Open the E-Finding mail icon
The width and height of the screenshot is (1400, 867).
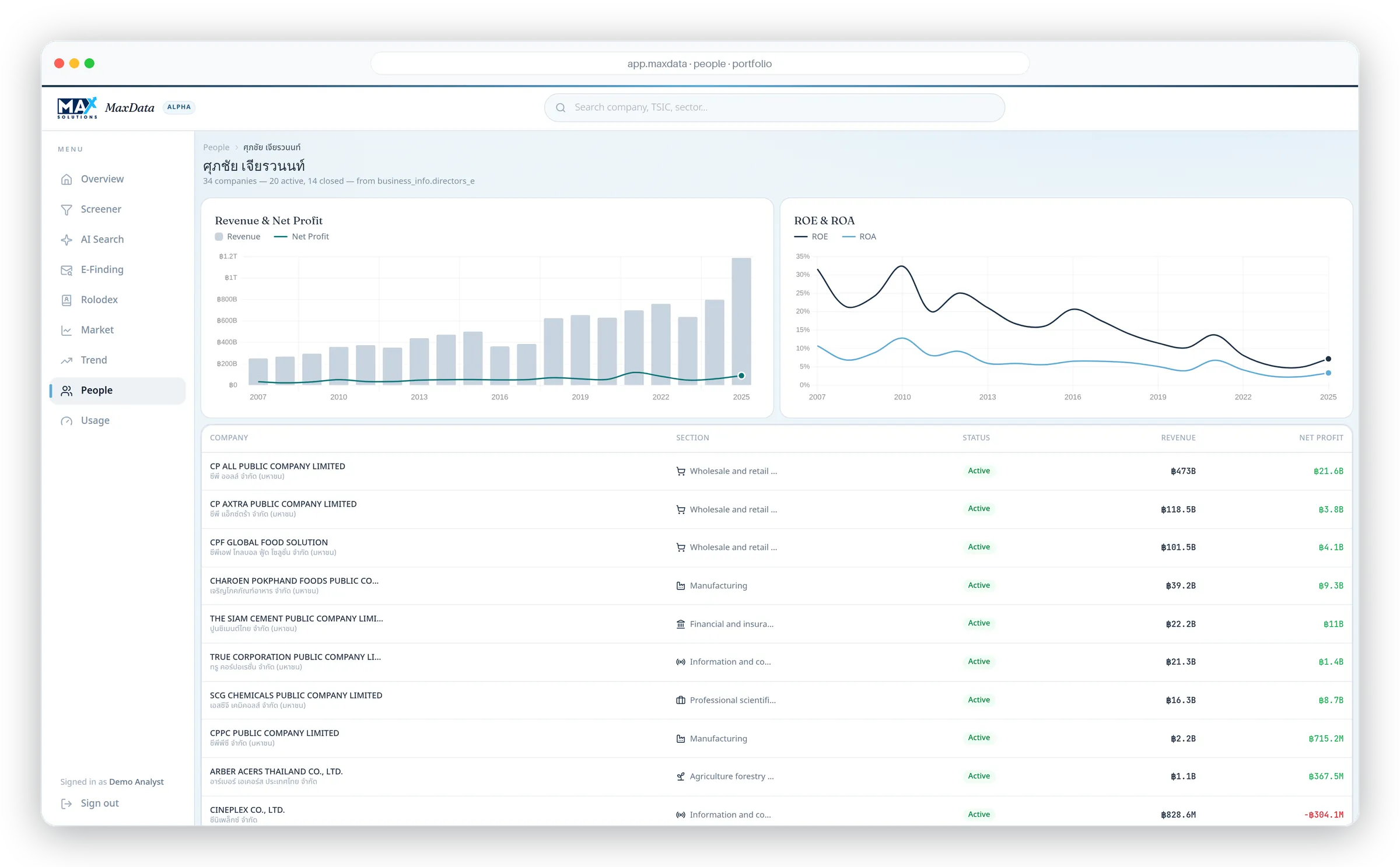[x=66, y=270]
